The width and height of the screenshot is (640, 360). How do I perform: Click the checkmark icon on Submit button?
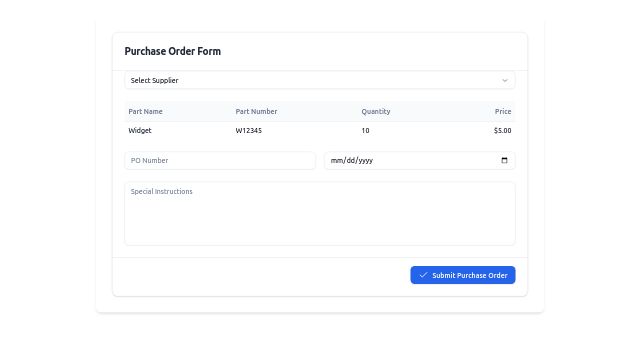[x=423, y=275]
